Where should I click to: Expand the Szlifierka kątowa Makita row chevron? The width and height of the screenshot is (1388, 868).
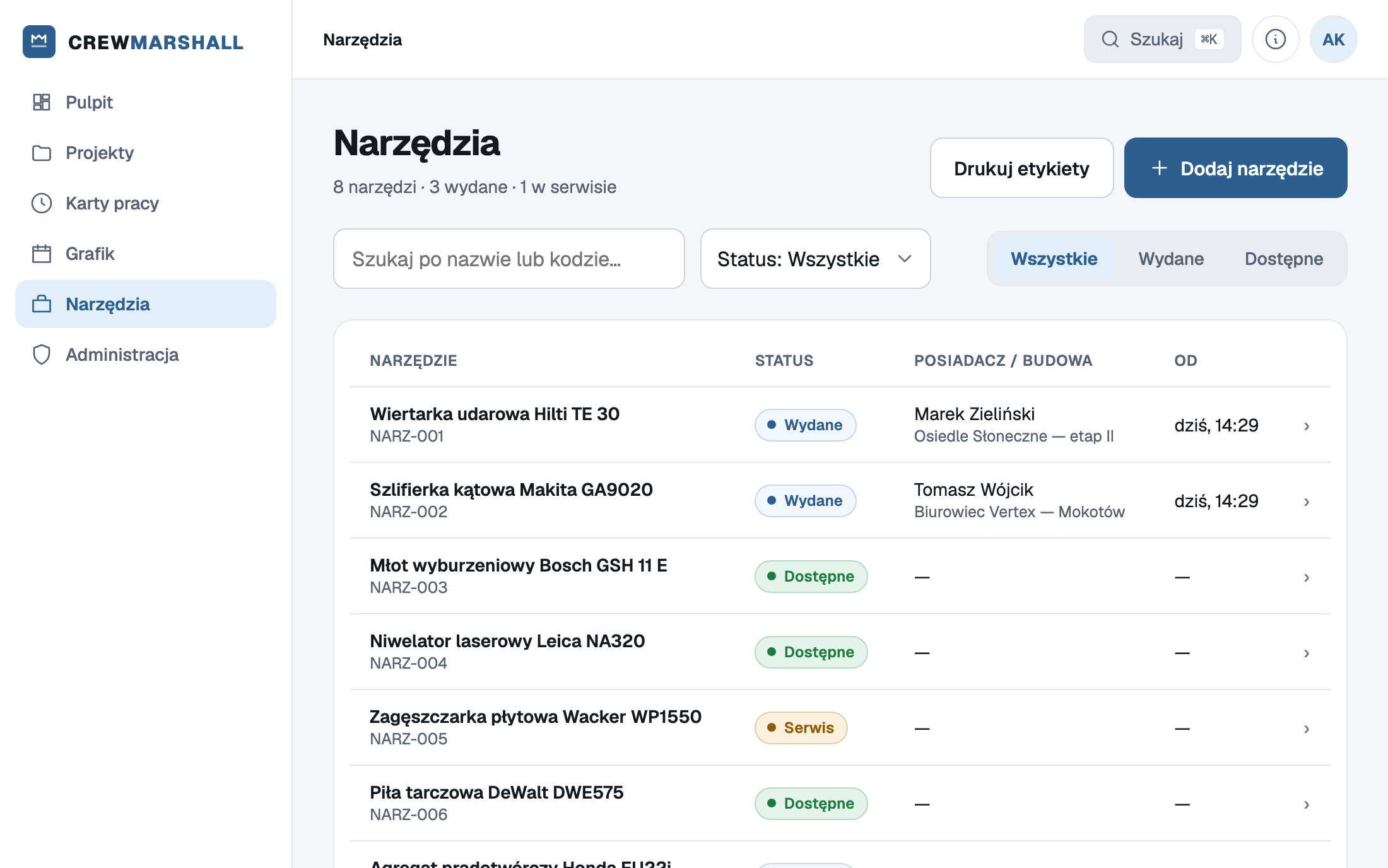click(1307, 502)
